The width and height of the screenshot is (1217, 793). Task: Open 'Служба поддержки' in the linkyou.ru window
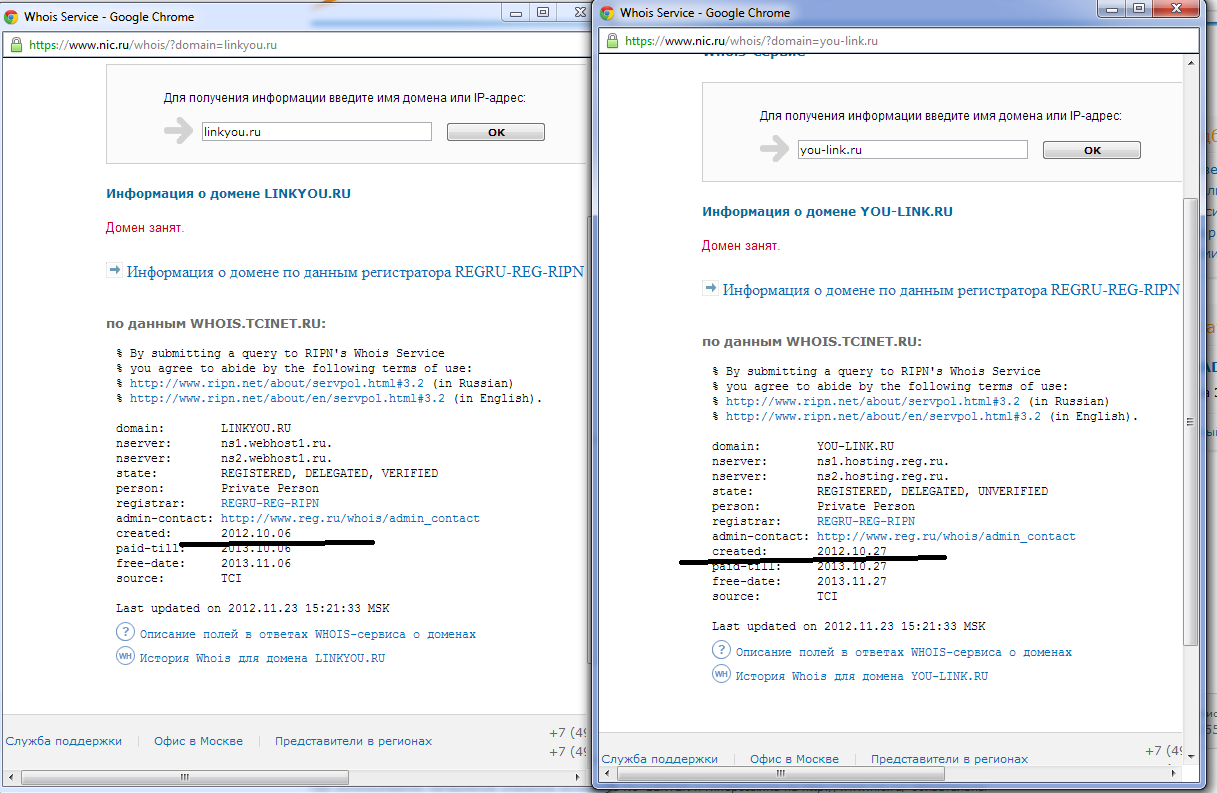(64, 741)
